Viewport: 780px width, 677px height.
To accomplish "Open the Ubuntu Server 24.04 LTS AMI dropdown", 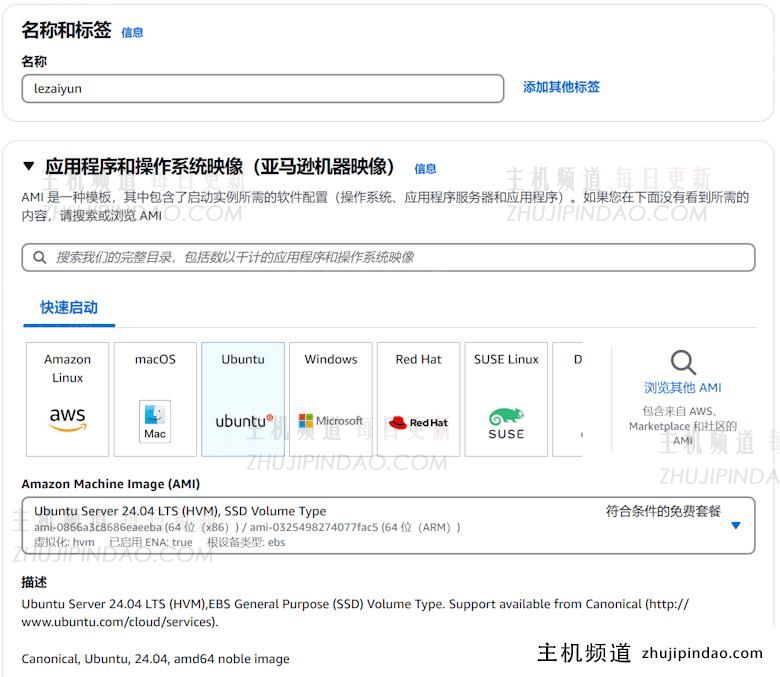I will click(389, 525).
